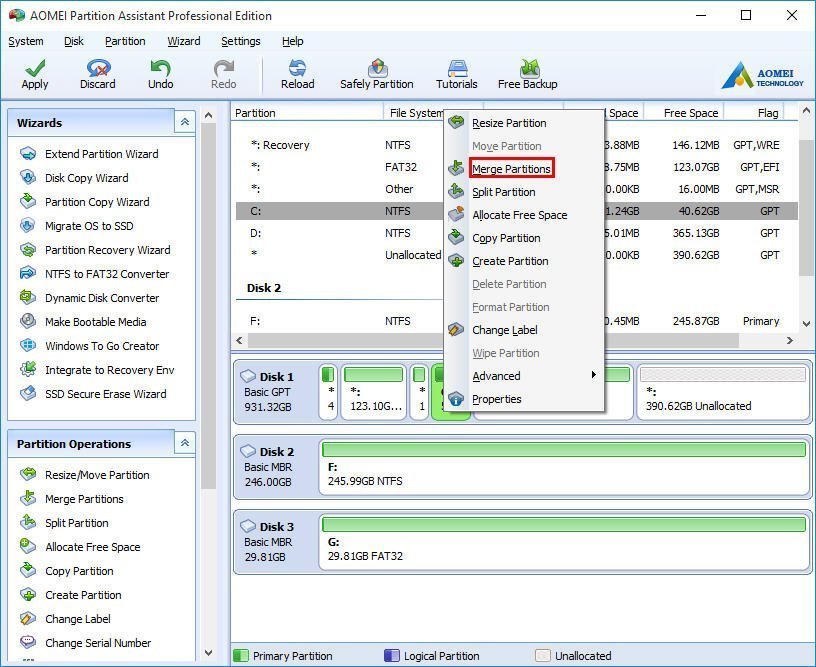Open the System menu
The width and height of the screenshot is (816, 667).
(x=26, y=41)
